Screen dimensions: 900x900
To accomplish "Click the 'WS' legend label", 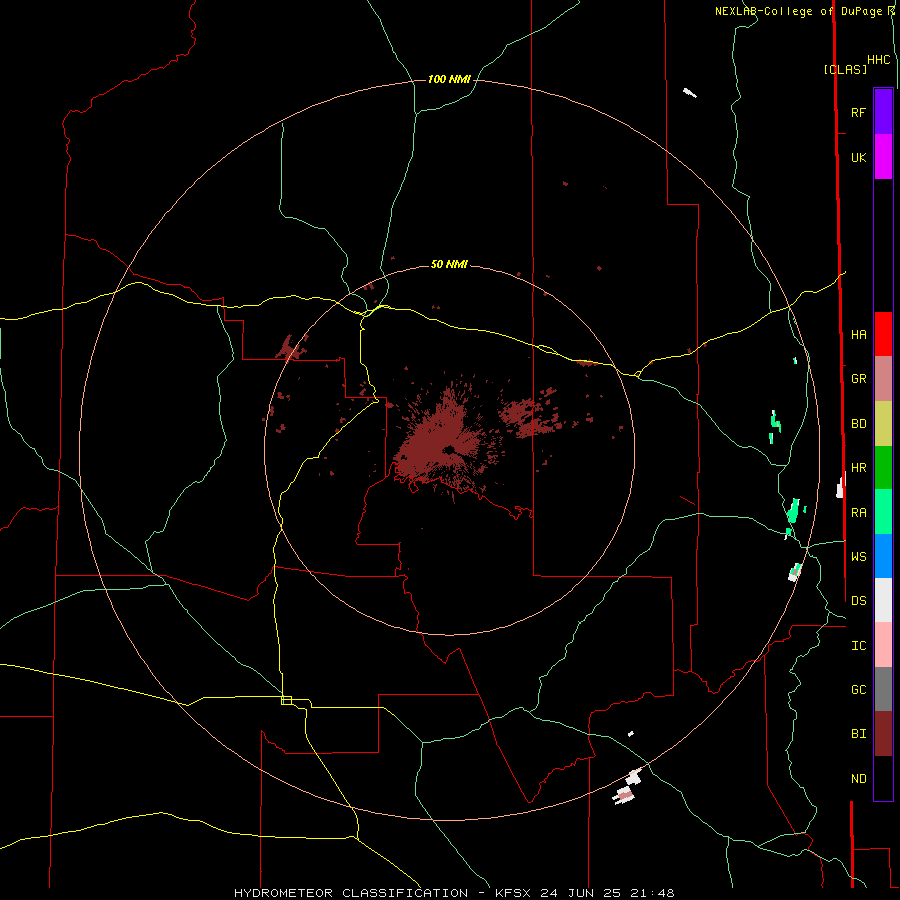I will tap(859, 557).
